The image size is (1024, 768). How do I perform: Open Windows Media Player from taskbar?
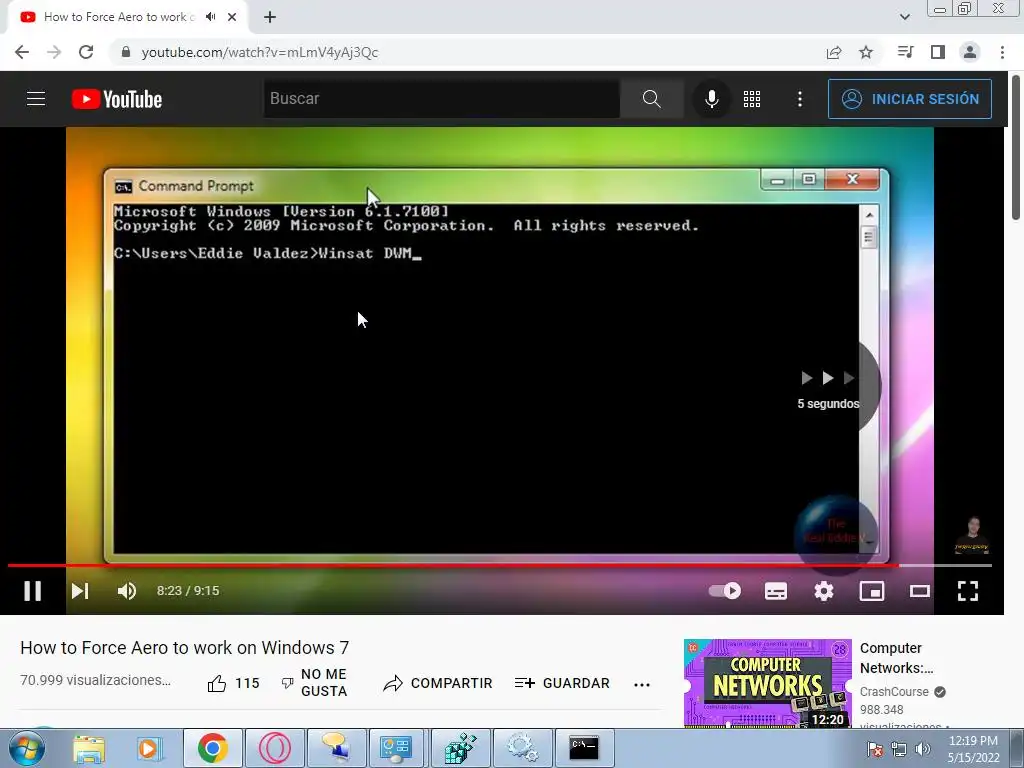pos(150,748)
